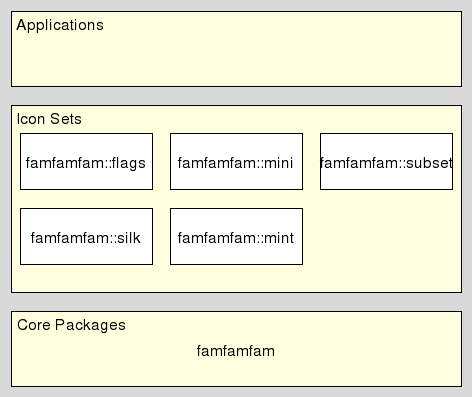Screen dimensions: 472x397
Task: Select the famfamfam::mint package box
Action: tap(236, 237)
